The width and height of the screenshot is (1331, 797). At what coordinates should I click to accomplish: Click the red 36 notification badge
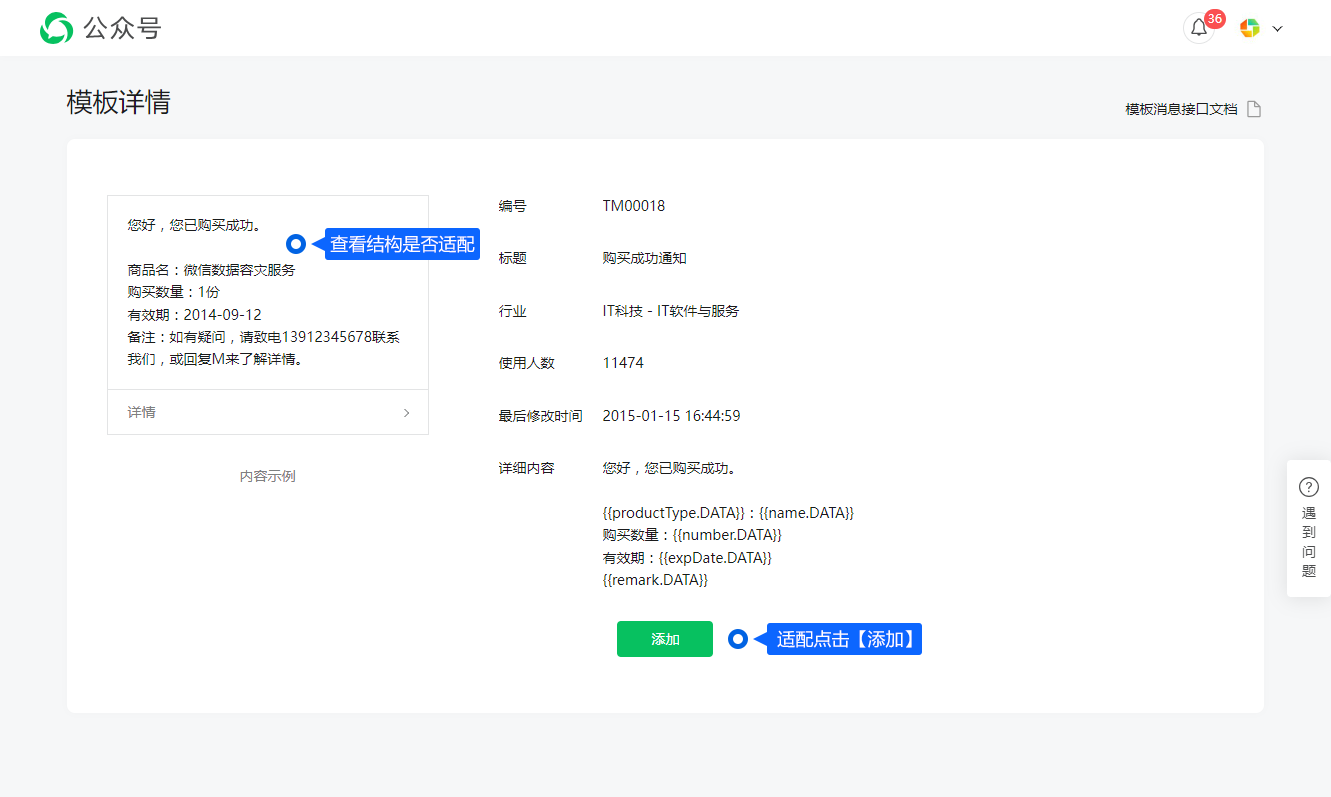tap(1215, 18)
